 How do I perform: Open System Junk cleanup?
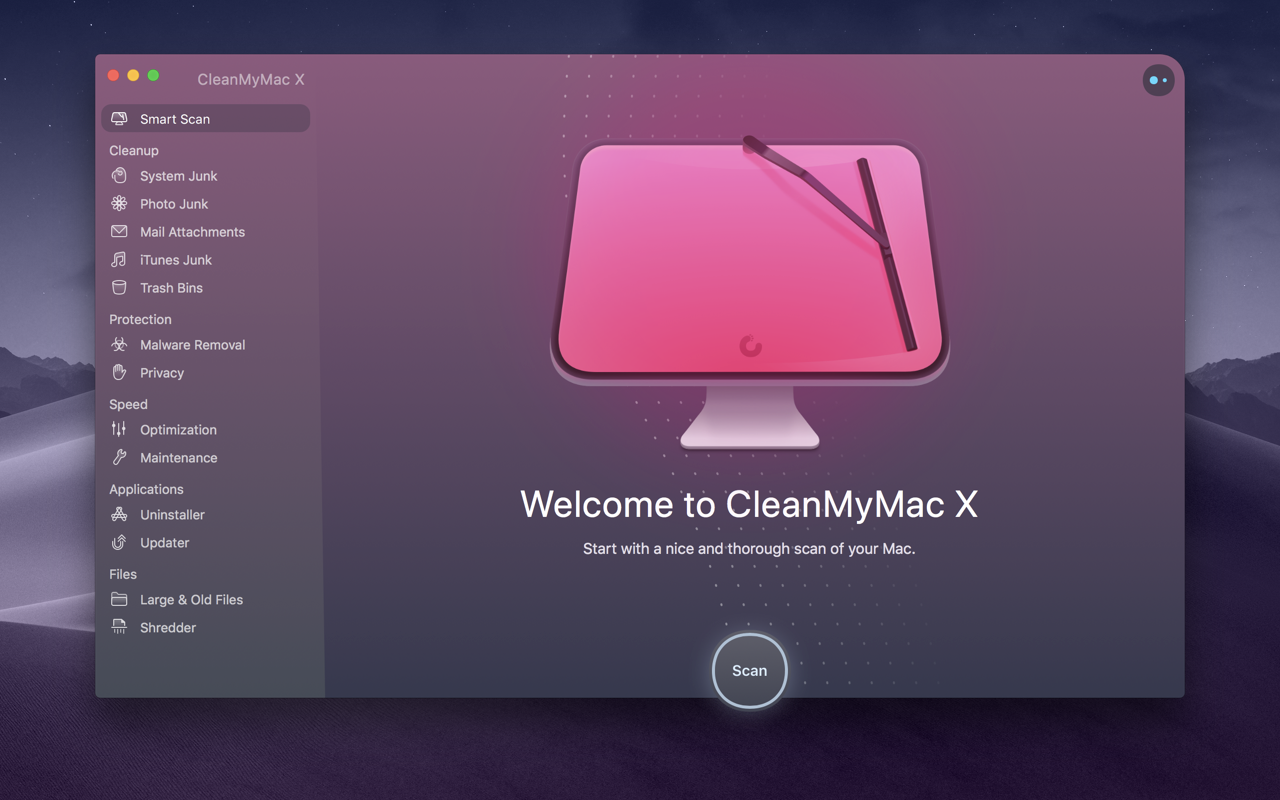[120, 176]
